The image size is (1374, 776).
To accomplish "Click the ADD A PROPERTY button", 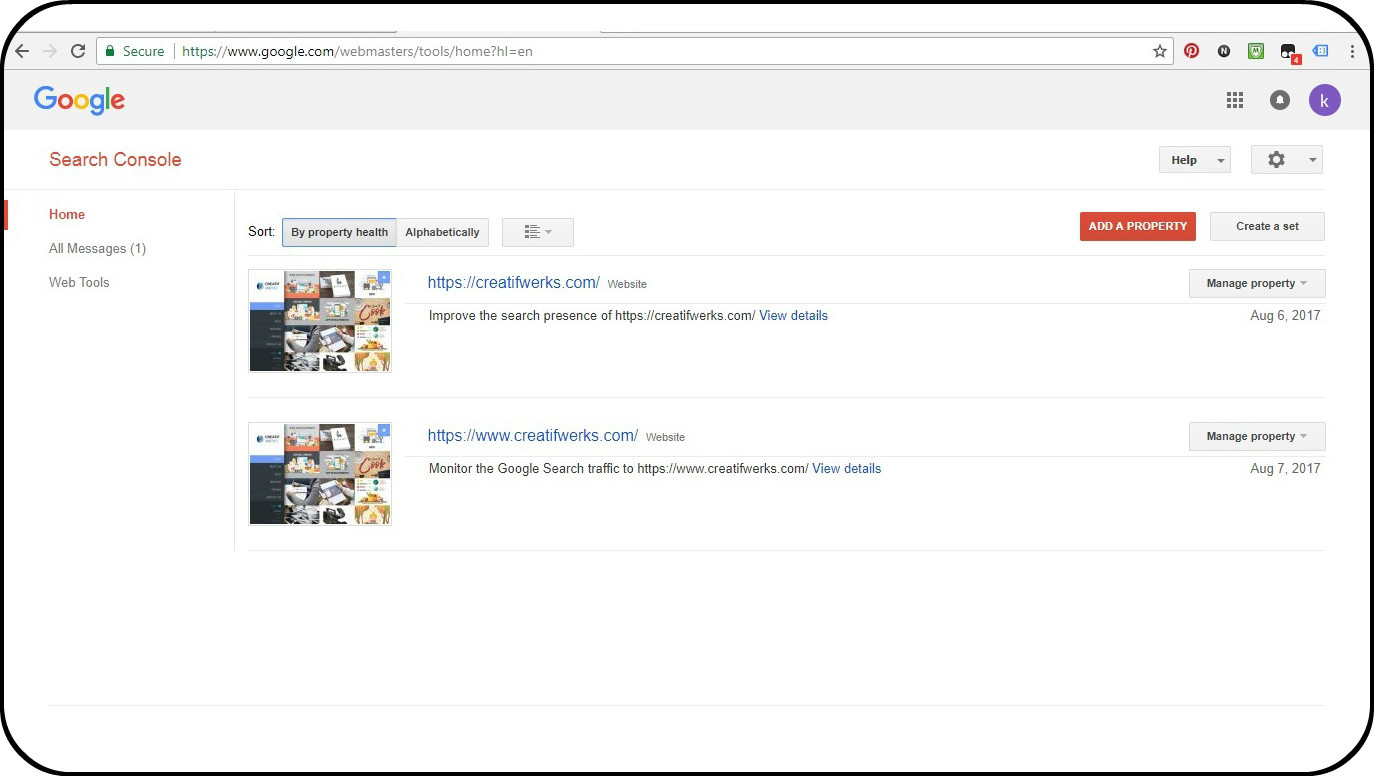I will (1138, 226).
